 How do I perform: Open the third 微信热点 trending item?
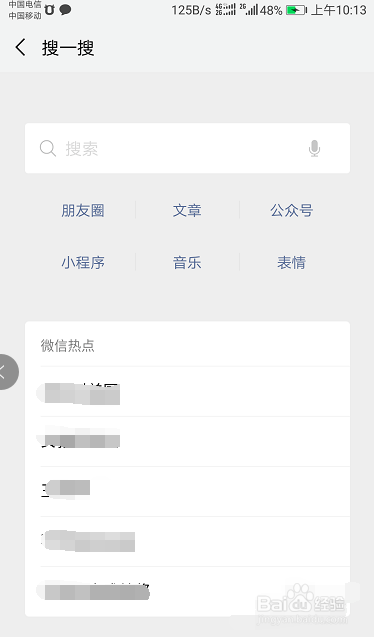(x=195, y=492)
